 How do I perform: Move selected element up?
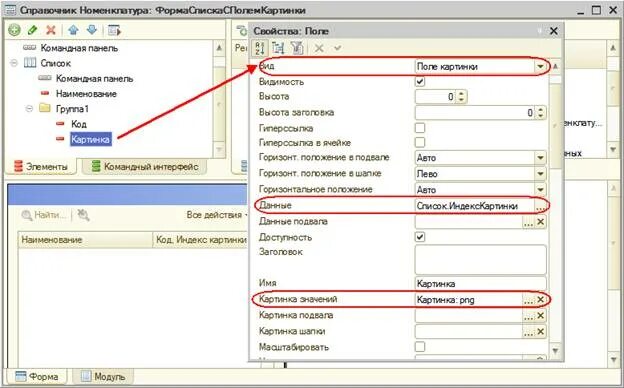pyautogui.click(x=73, y=30)
